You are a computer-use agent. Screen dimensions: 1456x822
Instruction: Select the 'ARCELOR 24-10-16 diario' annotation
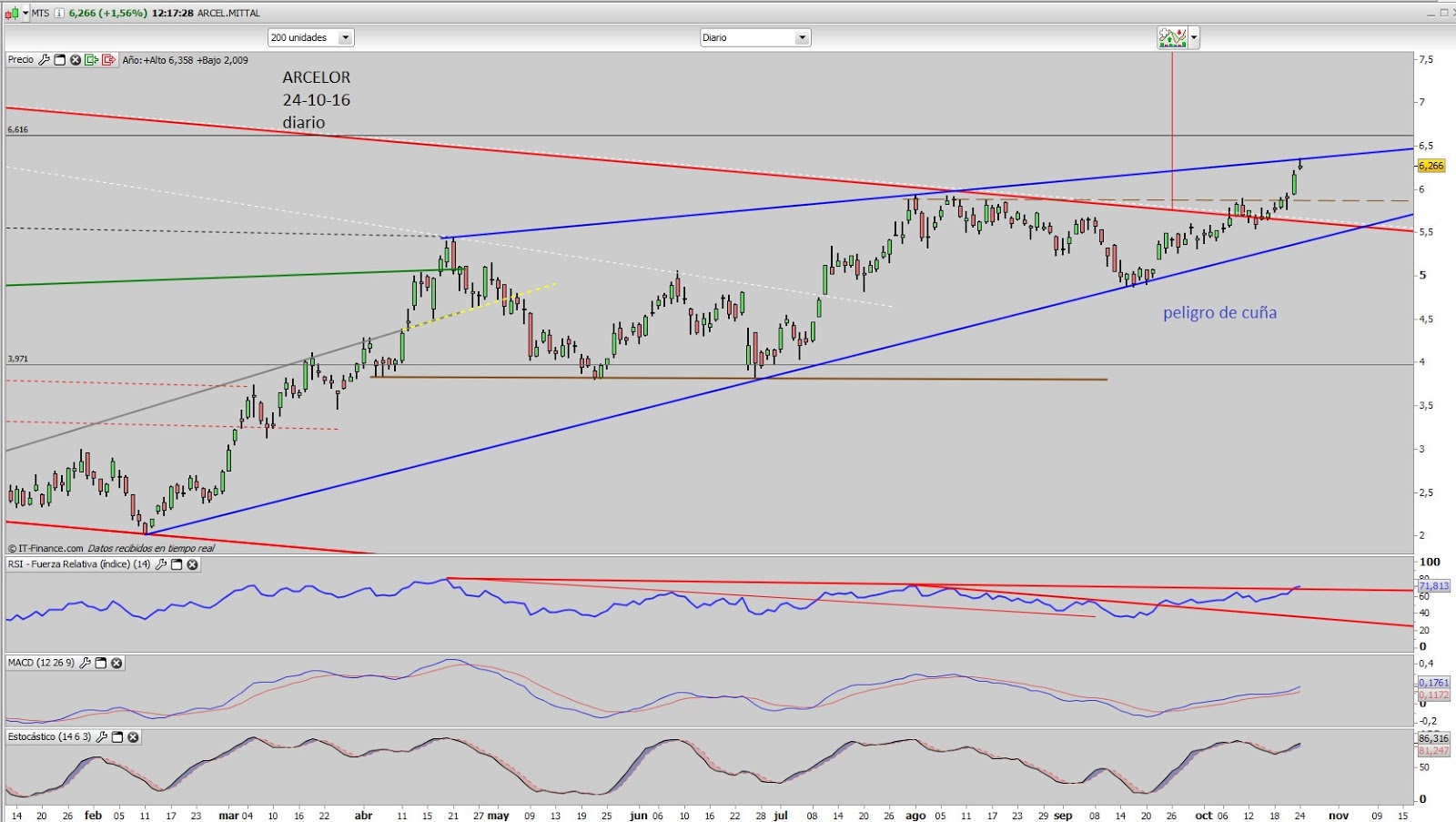(x=316, y=99)
